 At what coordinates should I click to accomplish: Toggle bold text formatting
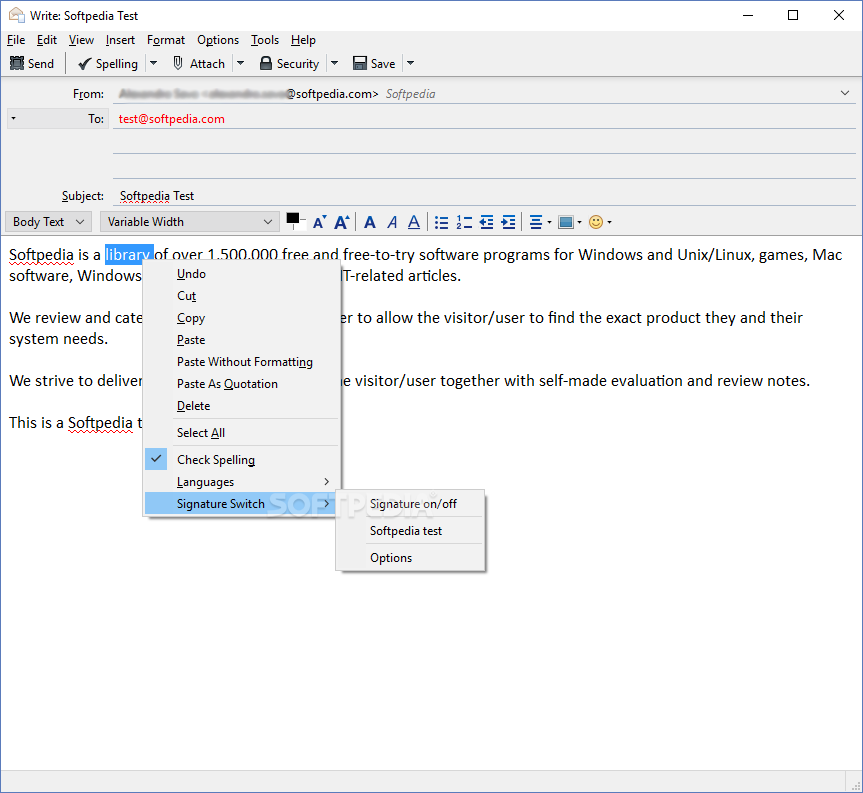coord(370,222)
